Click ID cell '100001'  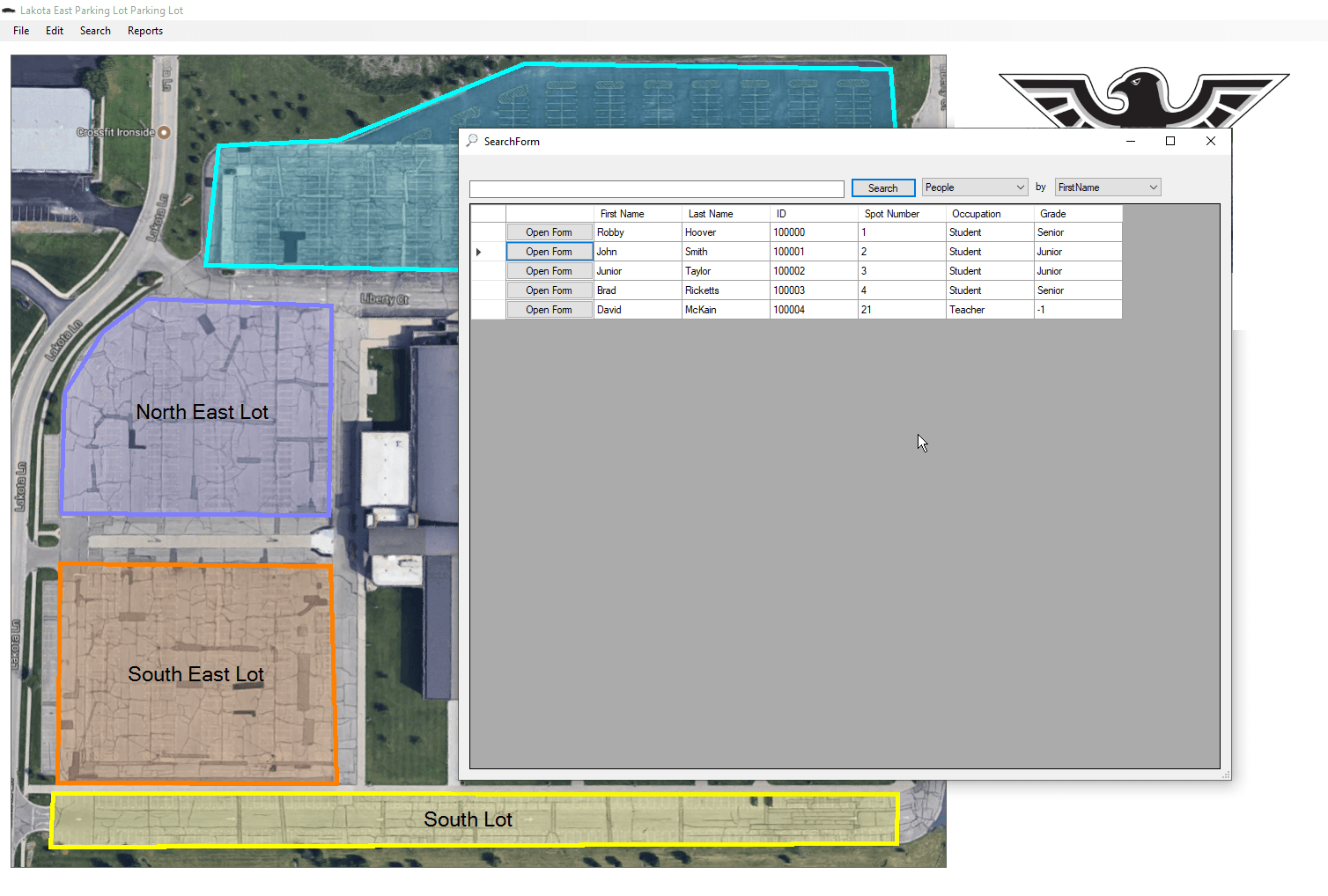click(814, 252)
